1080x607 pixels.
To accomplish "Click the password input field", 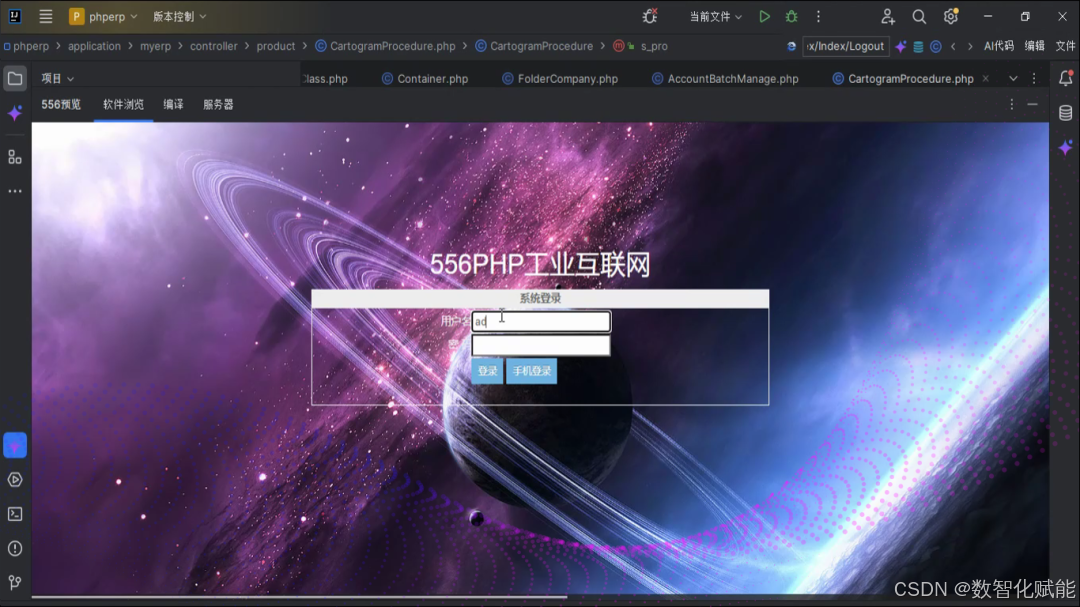I will (x=541, y=345).
